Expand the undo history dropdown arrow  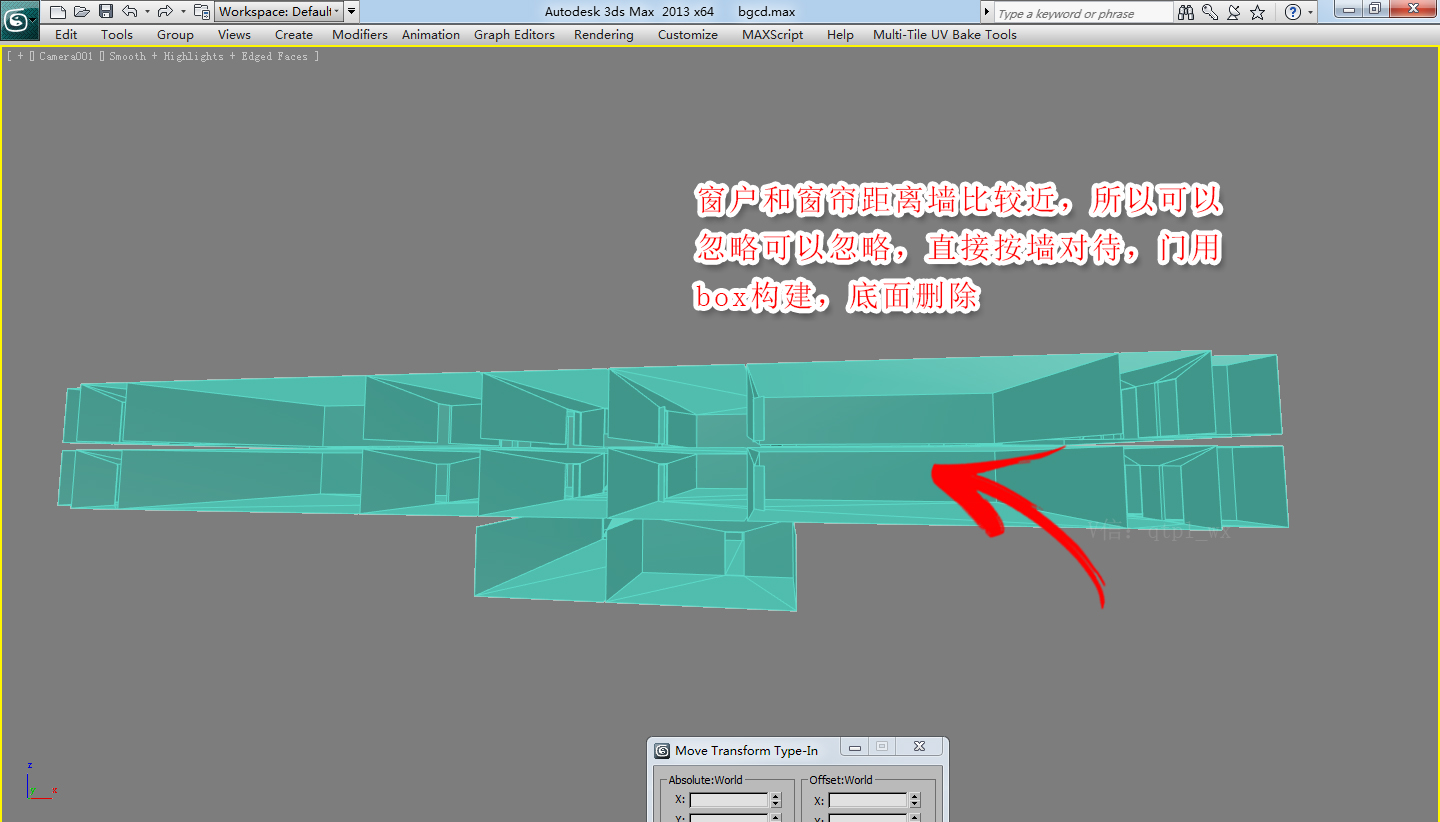tap(147, 12)
